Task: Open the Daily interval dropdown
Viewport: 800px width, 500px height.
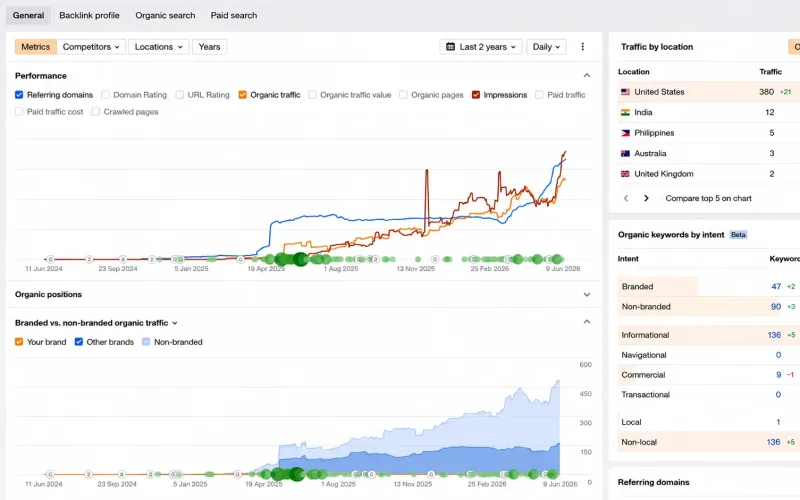Action: [546, 46]
